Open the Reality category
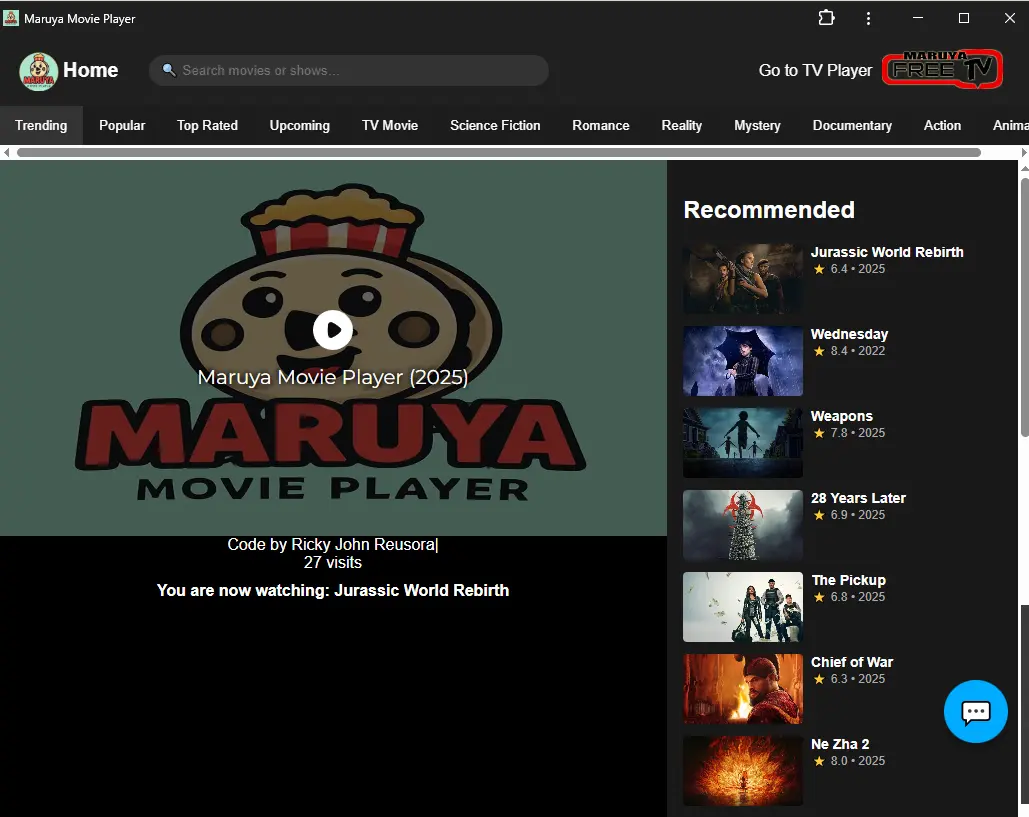The image size is (1029, 817). (682, 125)
